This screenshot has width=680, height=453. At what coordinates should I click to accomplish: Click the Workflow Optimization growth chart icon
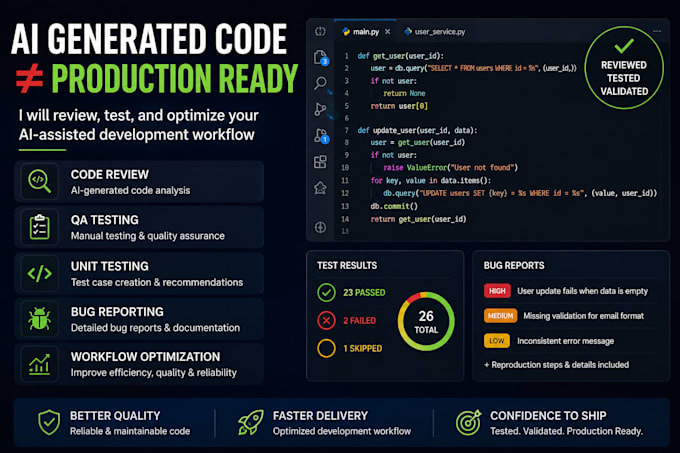39,364
